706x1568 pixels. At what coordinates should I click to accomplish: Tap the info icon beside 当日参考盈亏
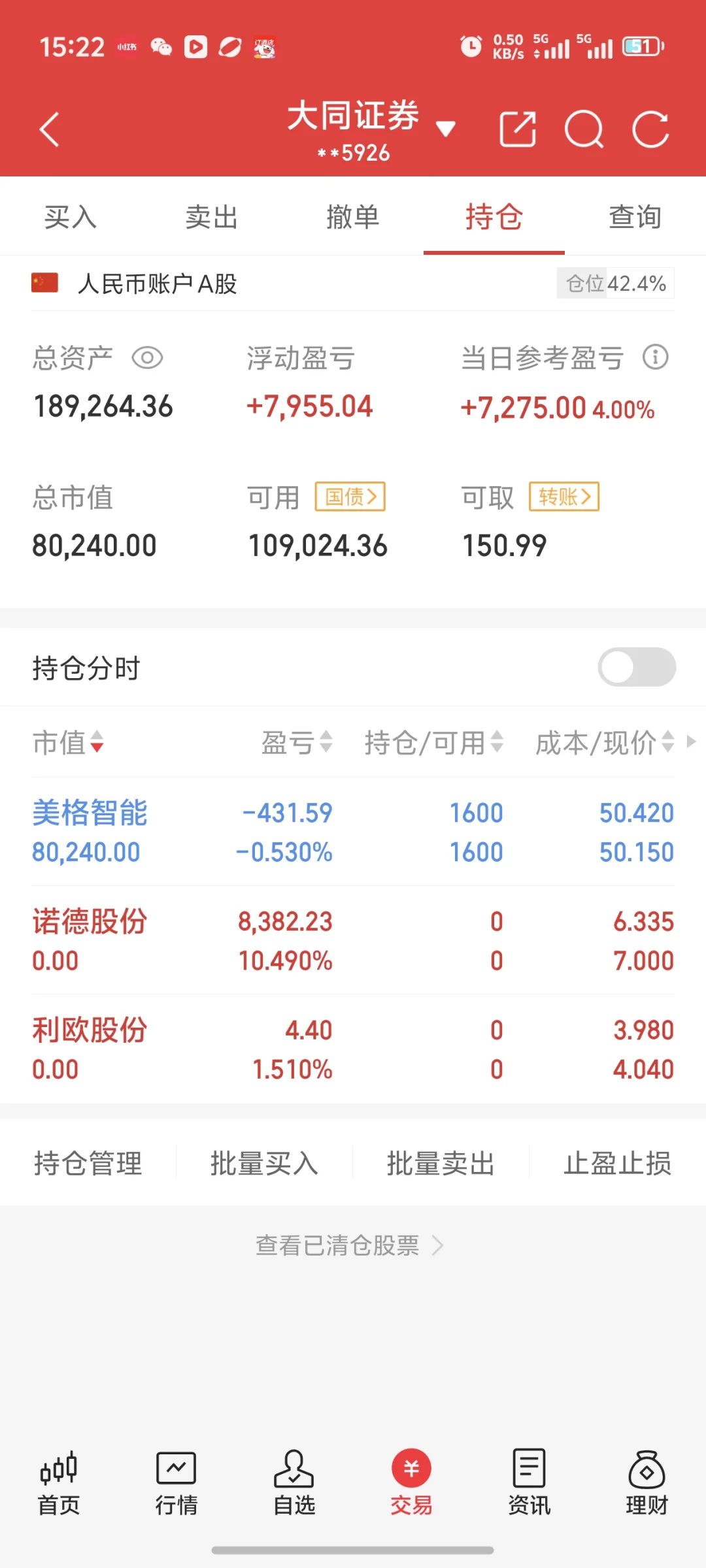pyautogui.click(x=655, y=357)
